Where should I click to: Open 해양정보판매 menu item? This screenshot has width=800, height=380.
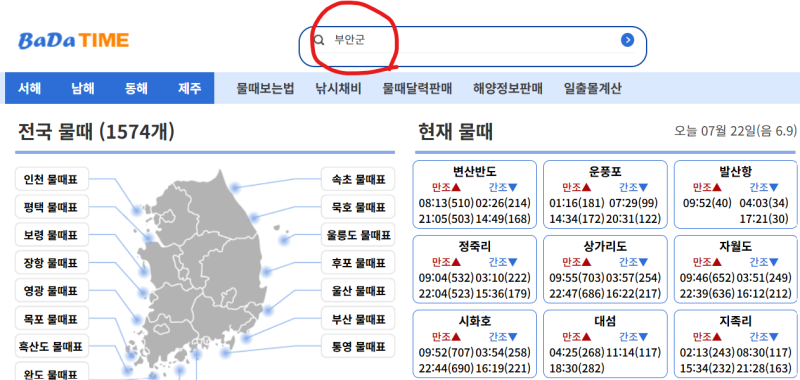508,88
